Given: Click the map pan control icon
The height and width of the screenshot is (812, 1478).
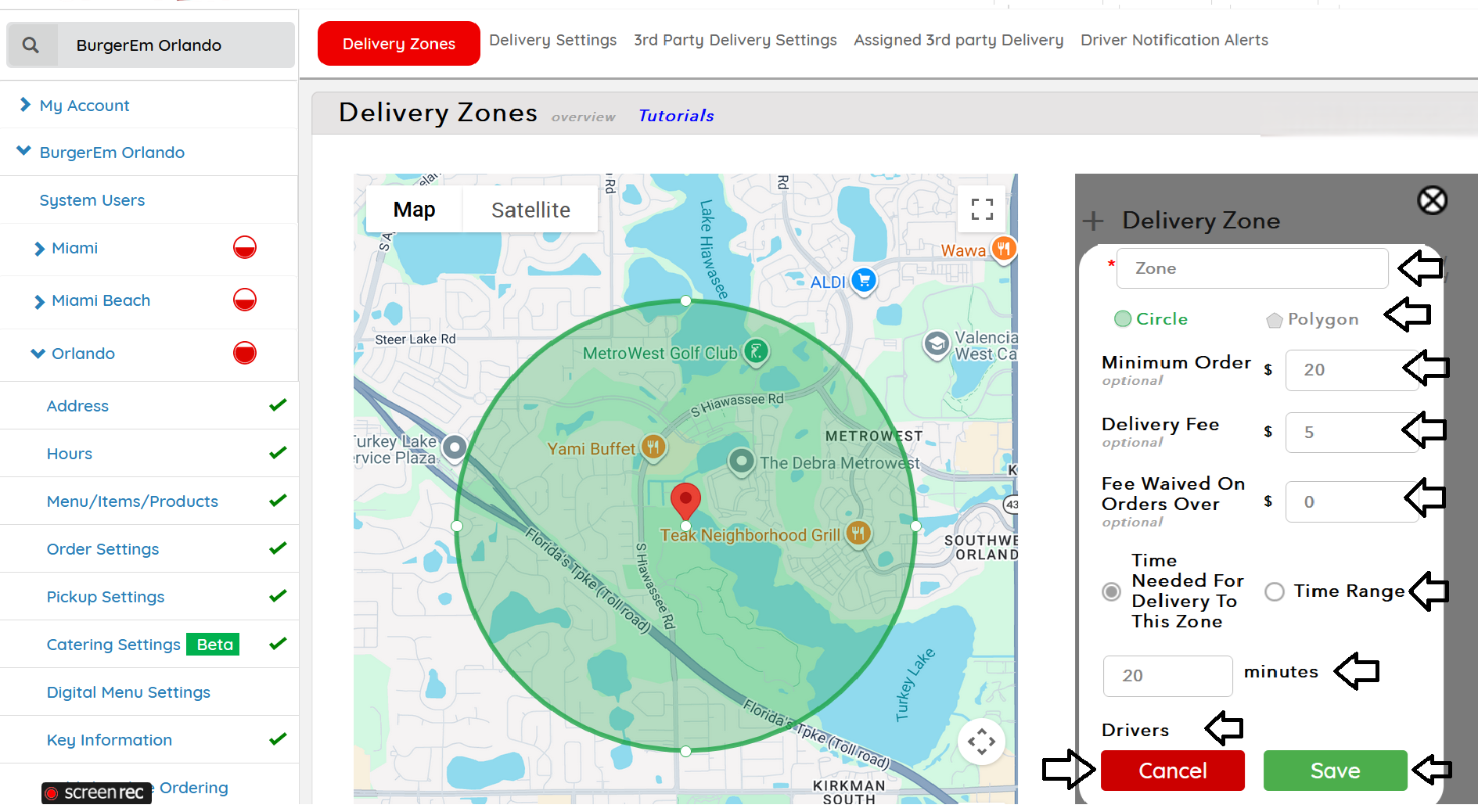Looking at the screenshot, I should (x=981, y=741).
